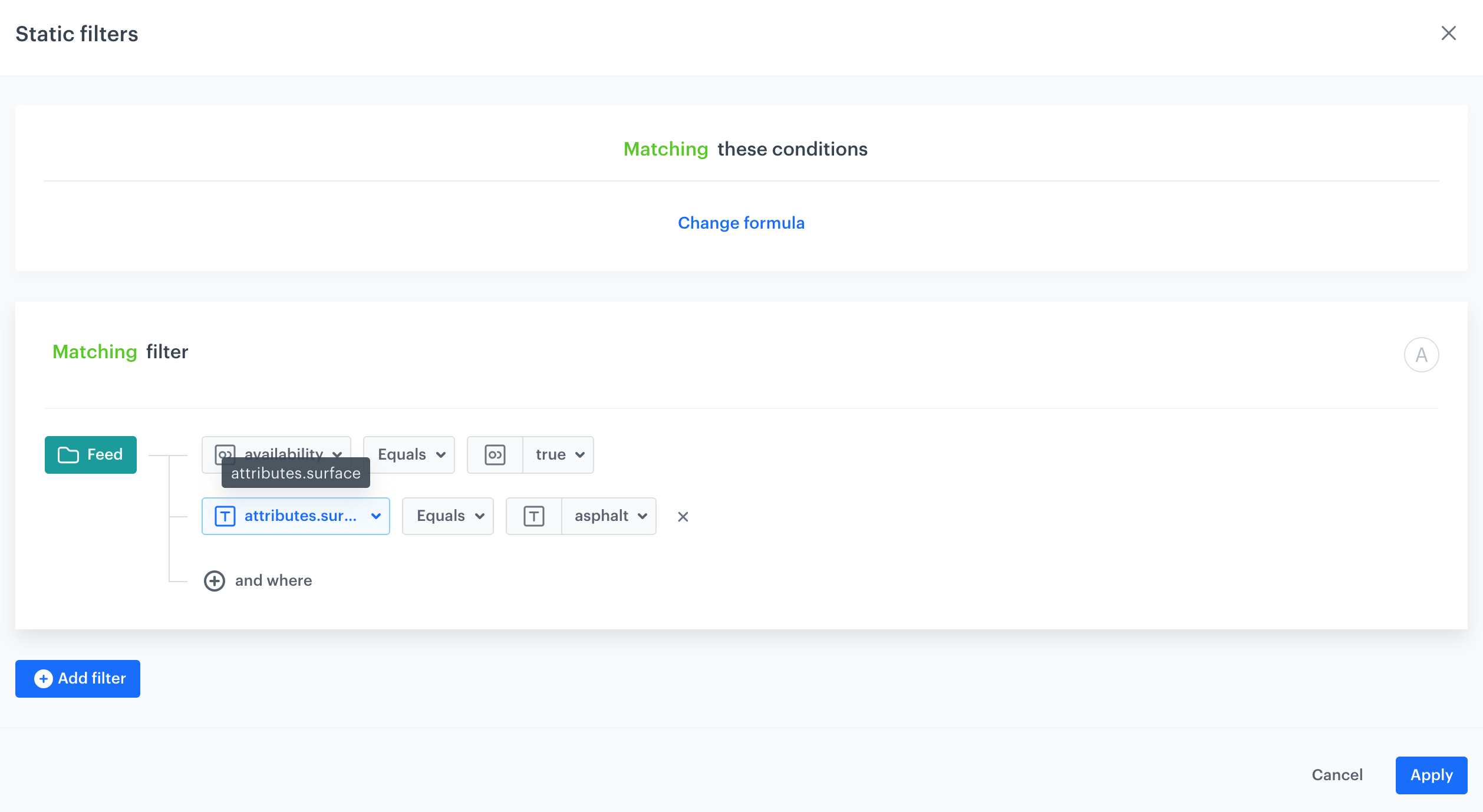Remove the attributes.surface condition row

[683, 517]
